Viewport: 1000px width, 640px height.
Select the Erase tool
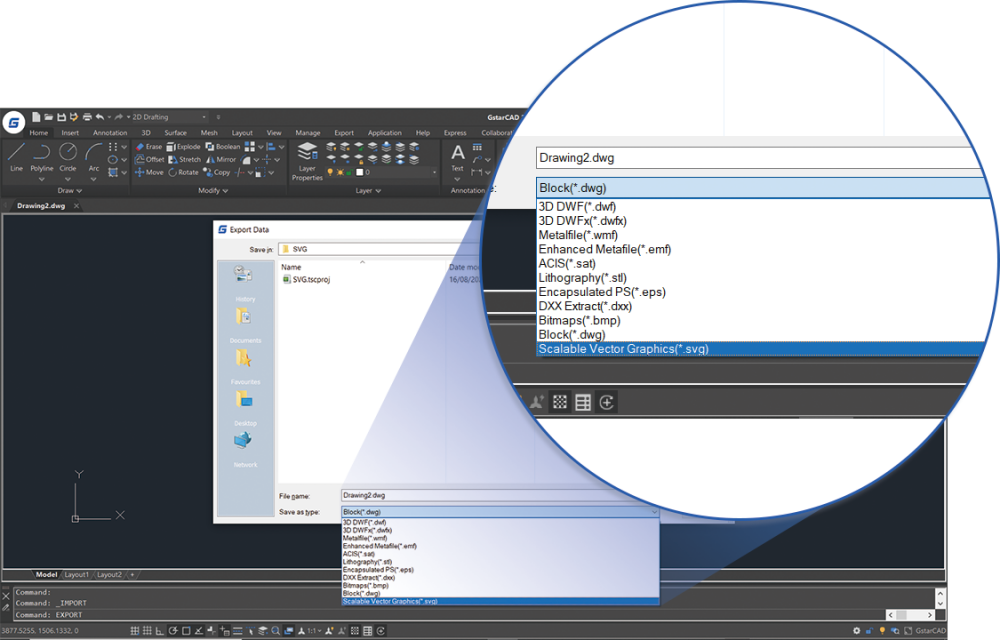click(x=149, y=147)
